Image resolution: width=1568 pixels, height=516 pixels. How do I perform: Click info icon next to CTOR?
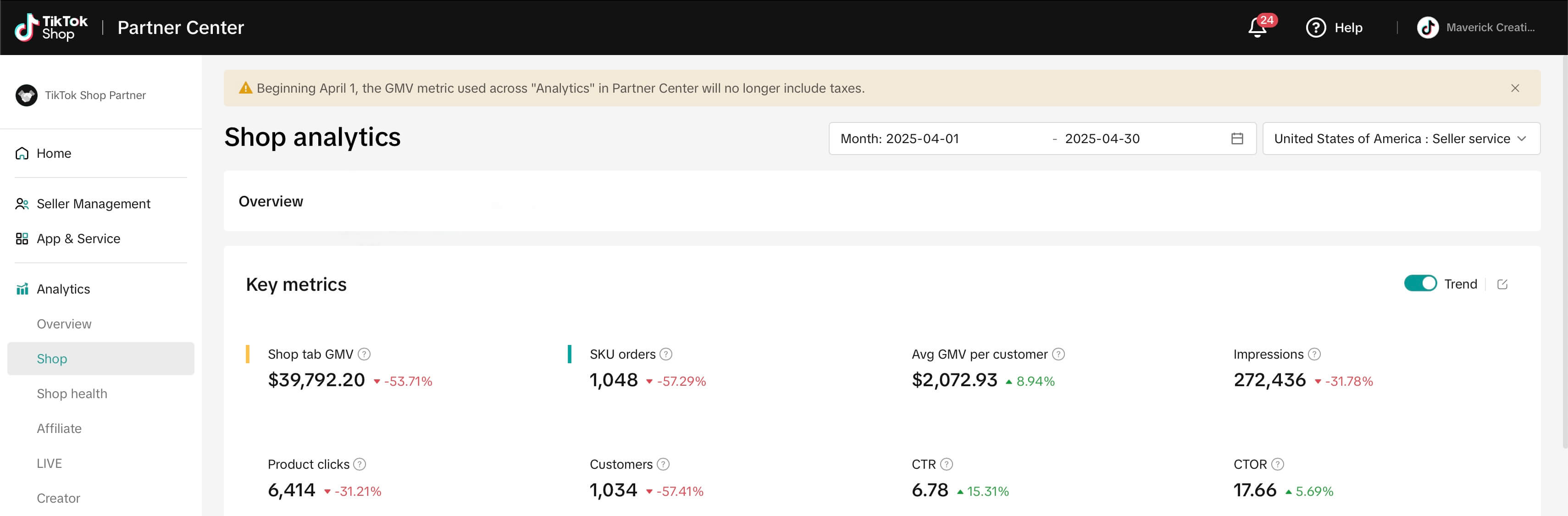pos(1278,464)
